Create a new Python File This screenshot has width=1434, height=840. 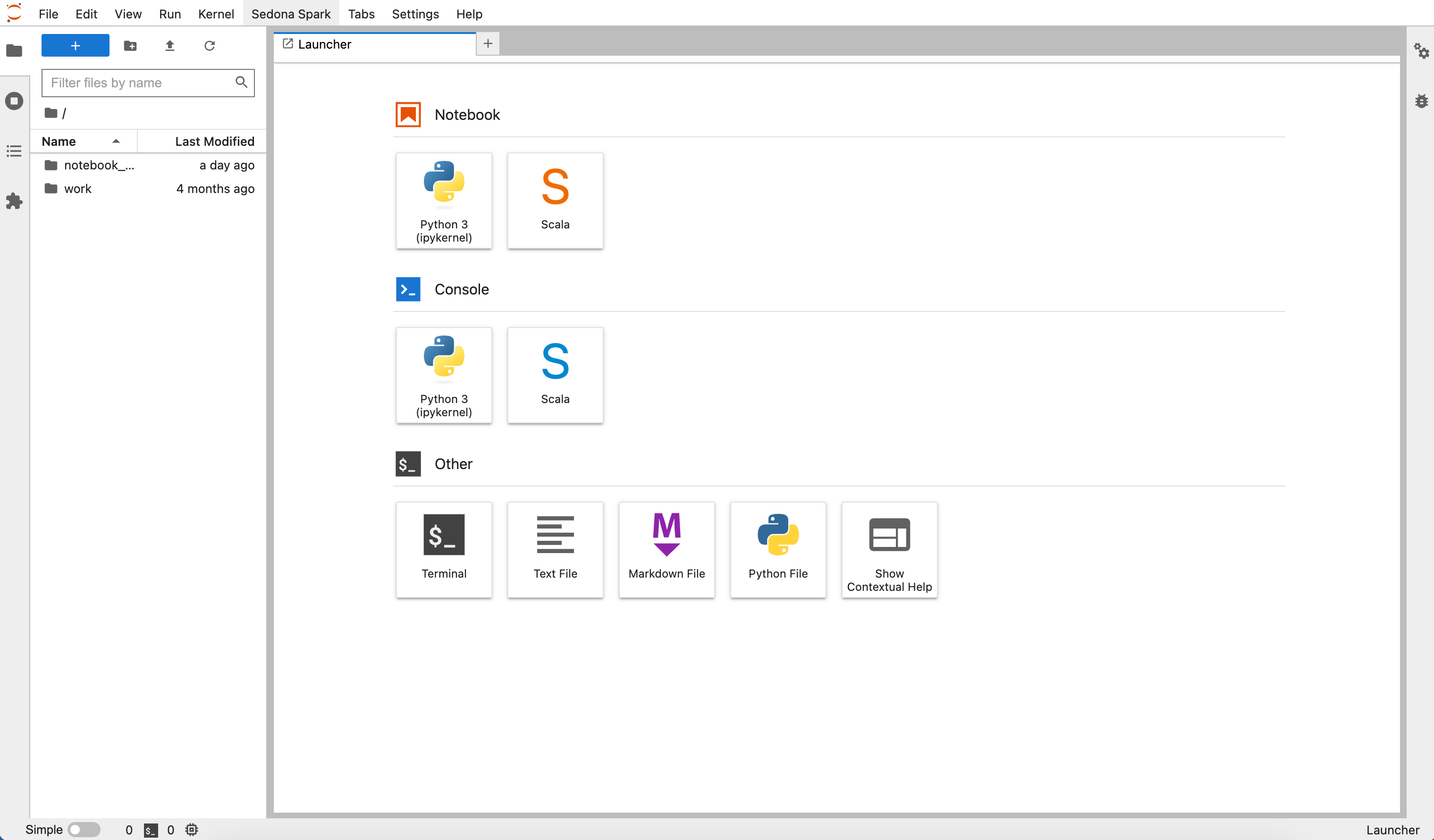point(777,549)
